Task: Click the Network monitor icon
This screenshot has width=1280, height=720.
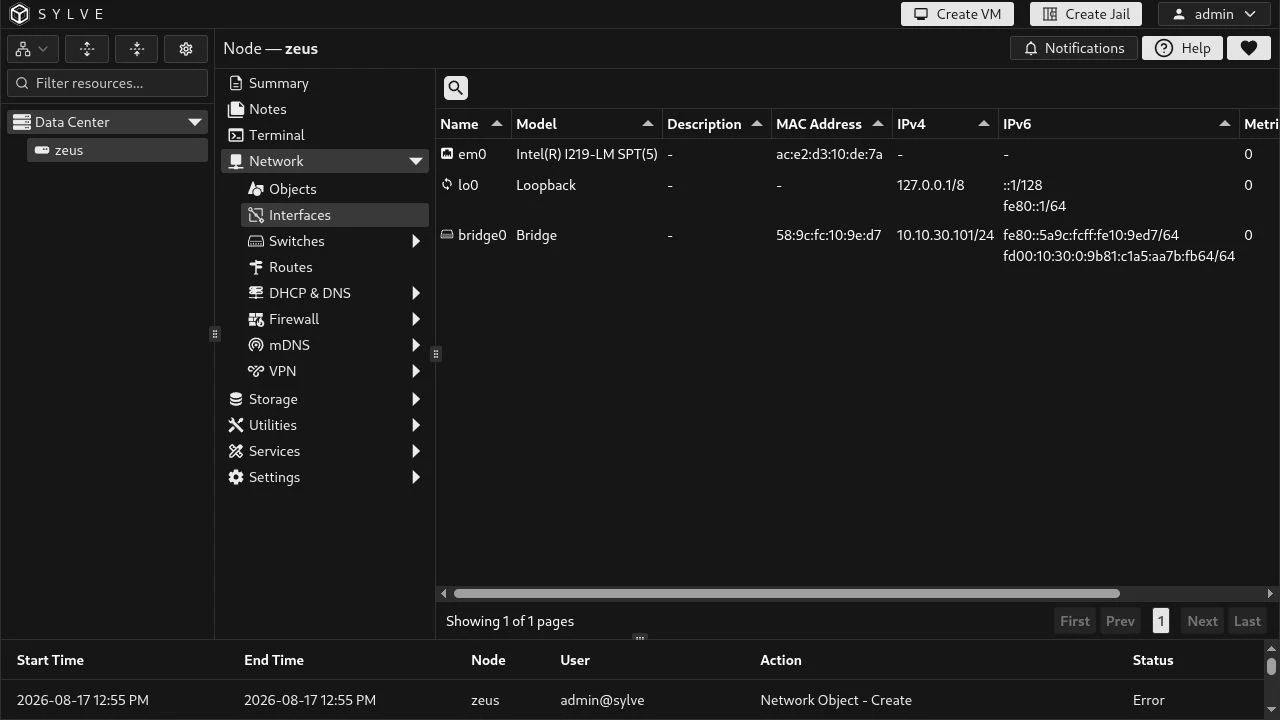Action: (236, 161)
